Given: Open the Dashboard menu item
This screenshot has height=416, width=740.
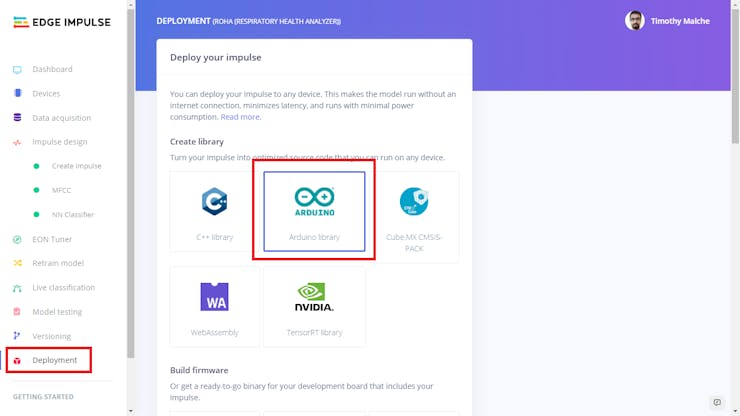Looking at the screenshot, I should point(52,69).
